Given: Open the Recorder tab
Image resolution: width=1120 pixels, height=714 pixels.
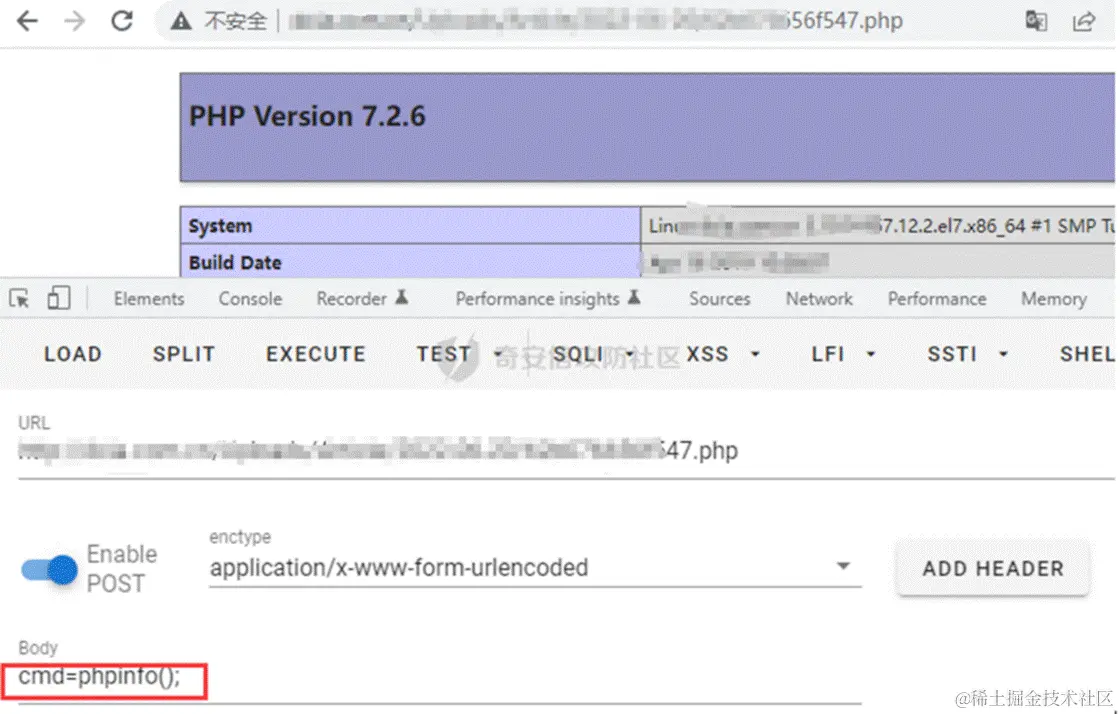Looking at the screenshot, I should pos(362,298).
